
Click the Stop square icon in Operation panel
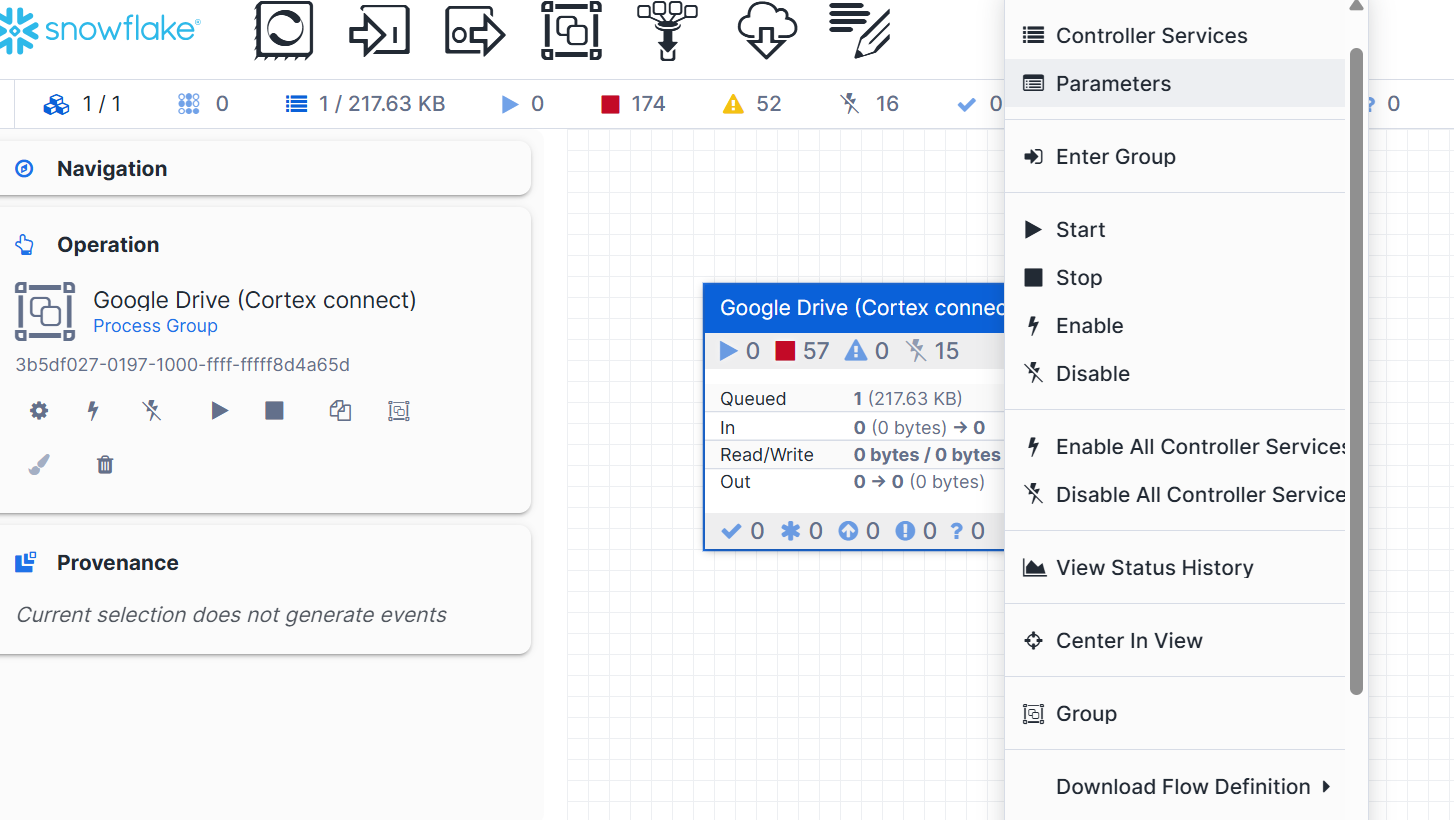click(x=275, y=410)
